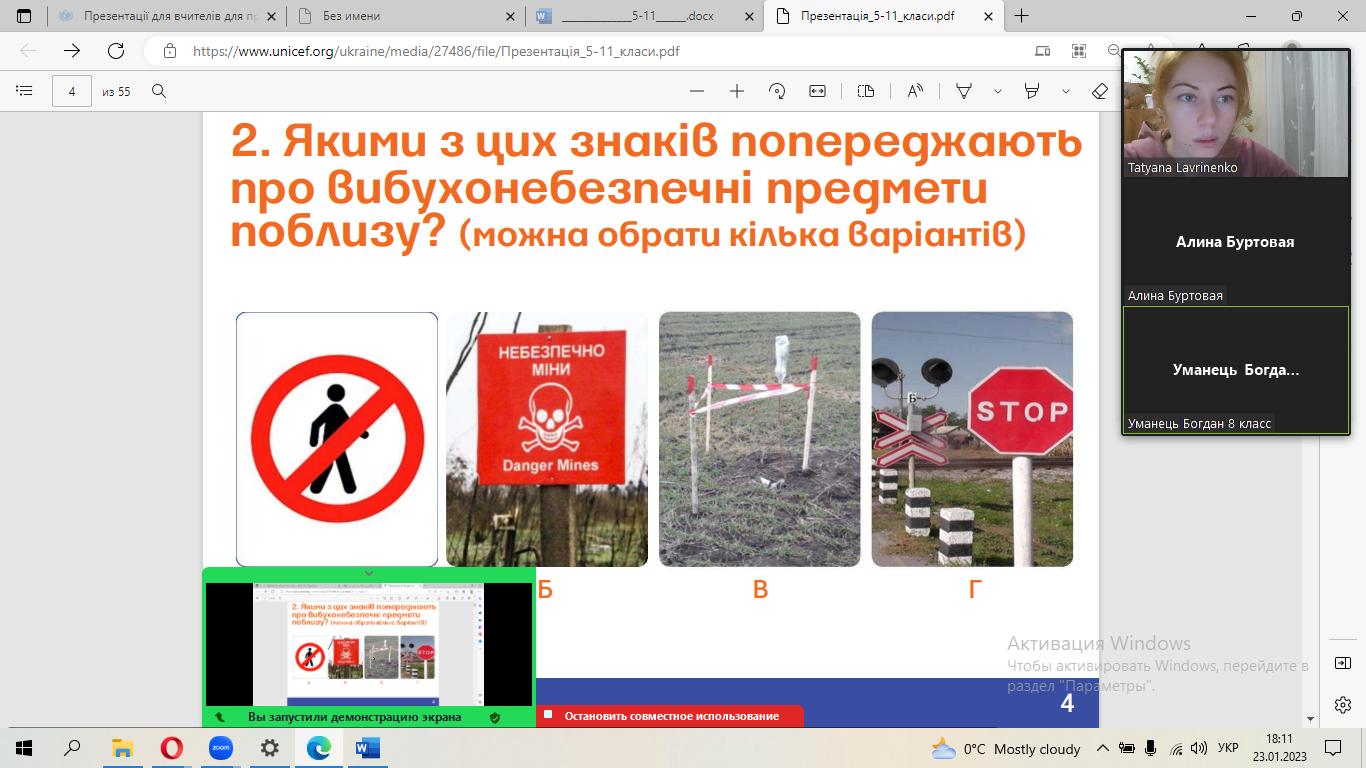
Task: Switch the УКР input language
Action: click(x=1229, y=748)
